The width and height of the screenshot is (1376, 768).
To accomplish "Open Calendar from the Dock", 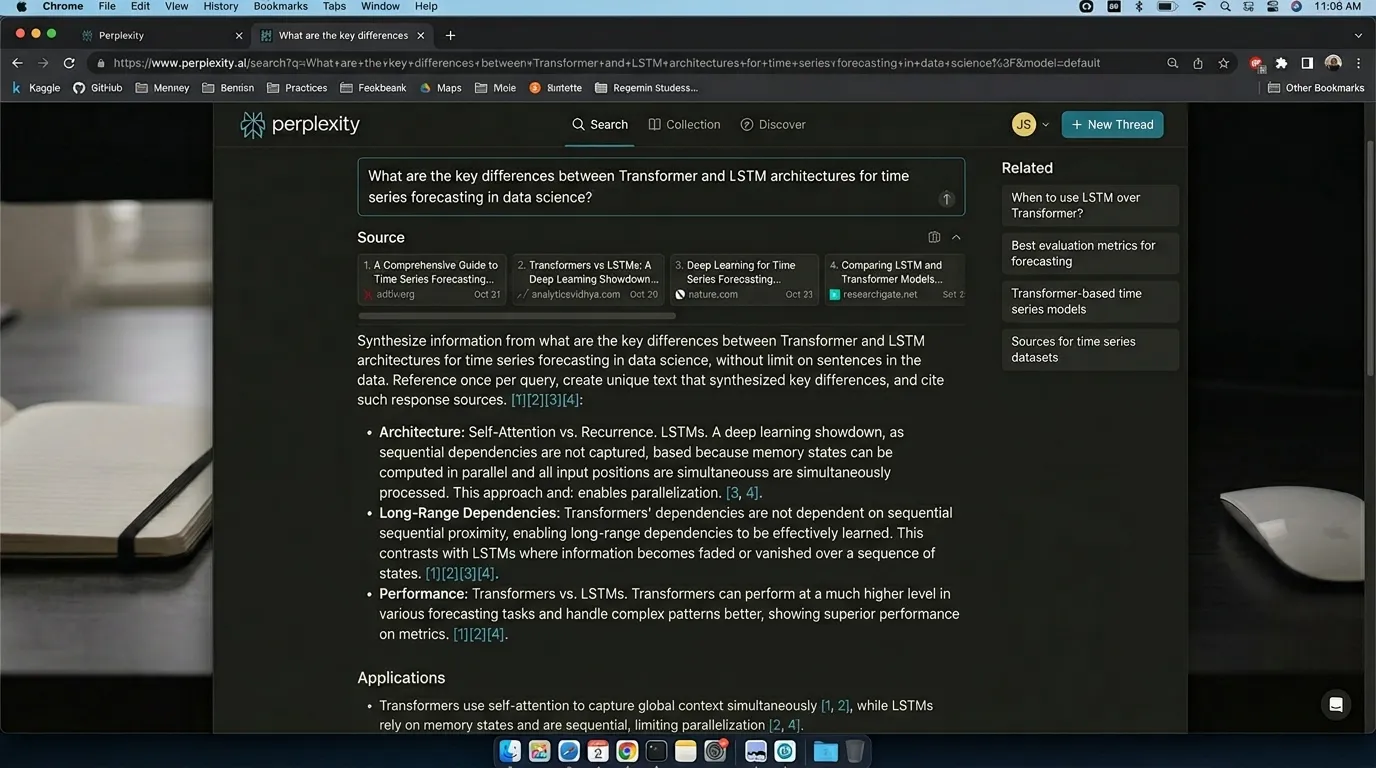I will (598, 751).
